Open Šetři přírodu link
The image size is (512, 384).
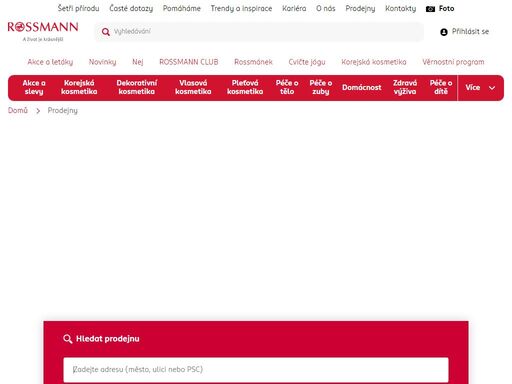coord(78,8)
